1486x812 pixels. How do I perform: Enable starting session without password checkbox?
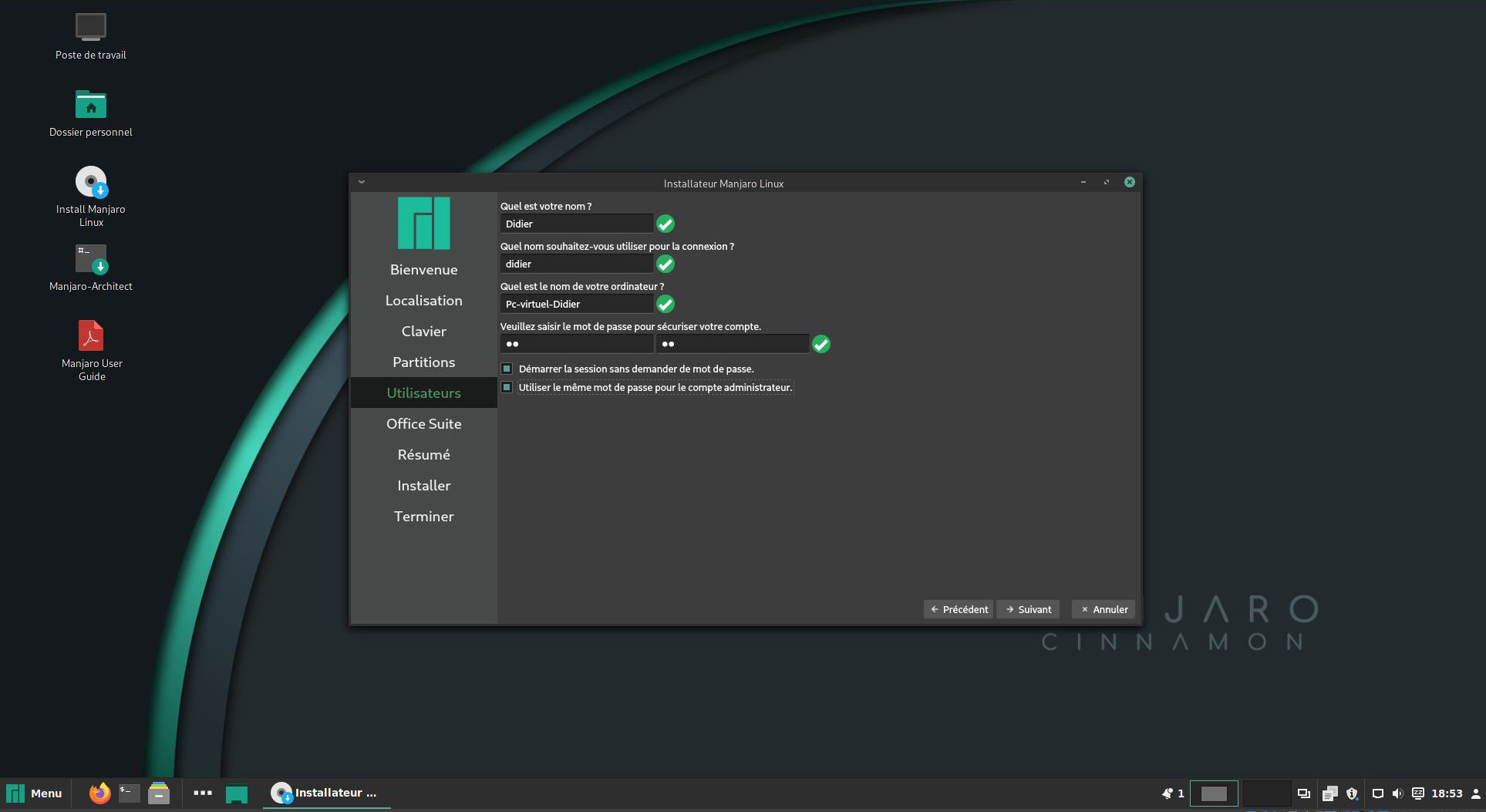coord(507,369)
